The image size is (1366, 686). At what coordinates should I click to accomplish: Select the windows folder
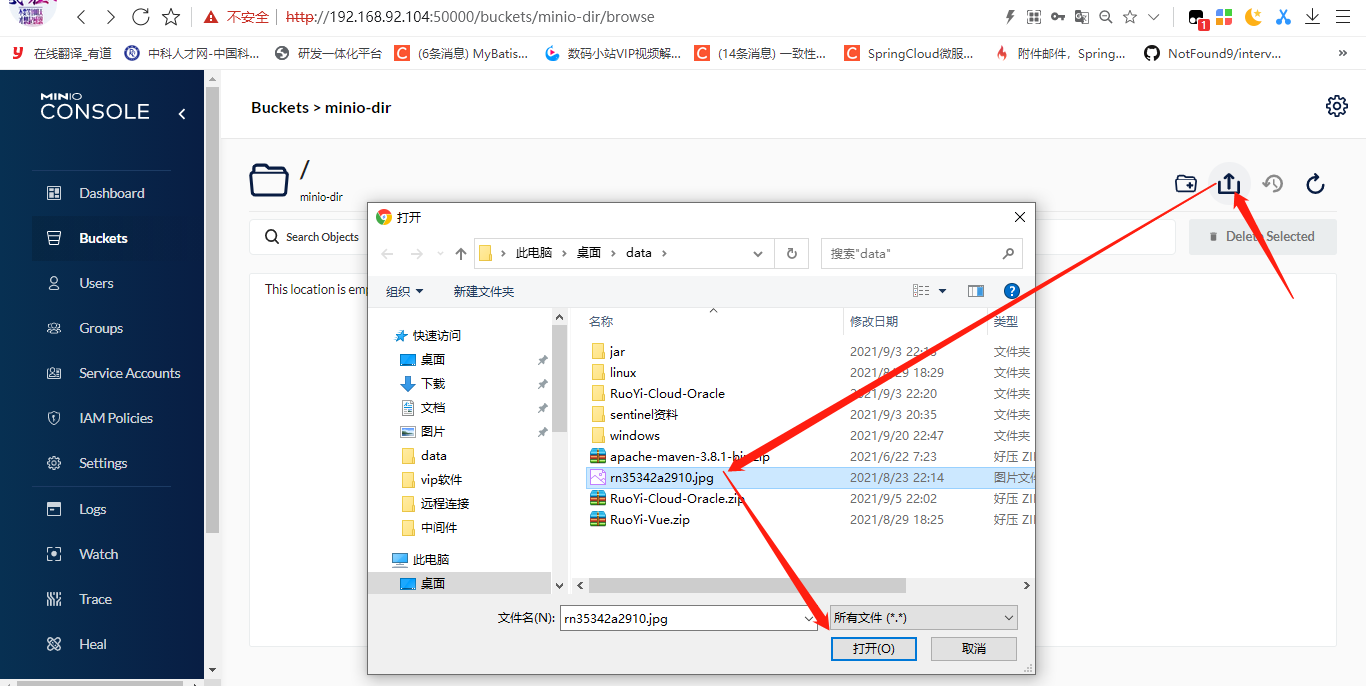coord(634,435)
